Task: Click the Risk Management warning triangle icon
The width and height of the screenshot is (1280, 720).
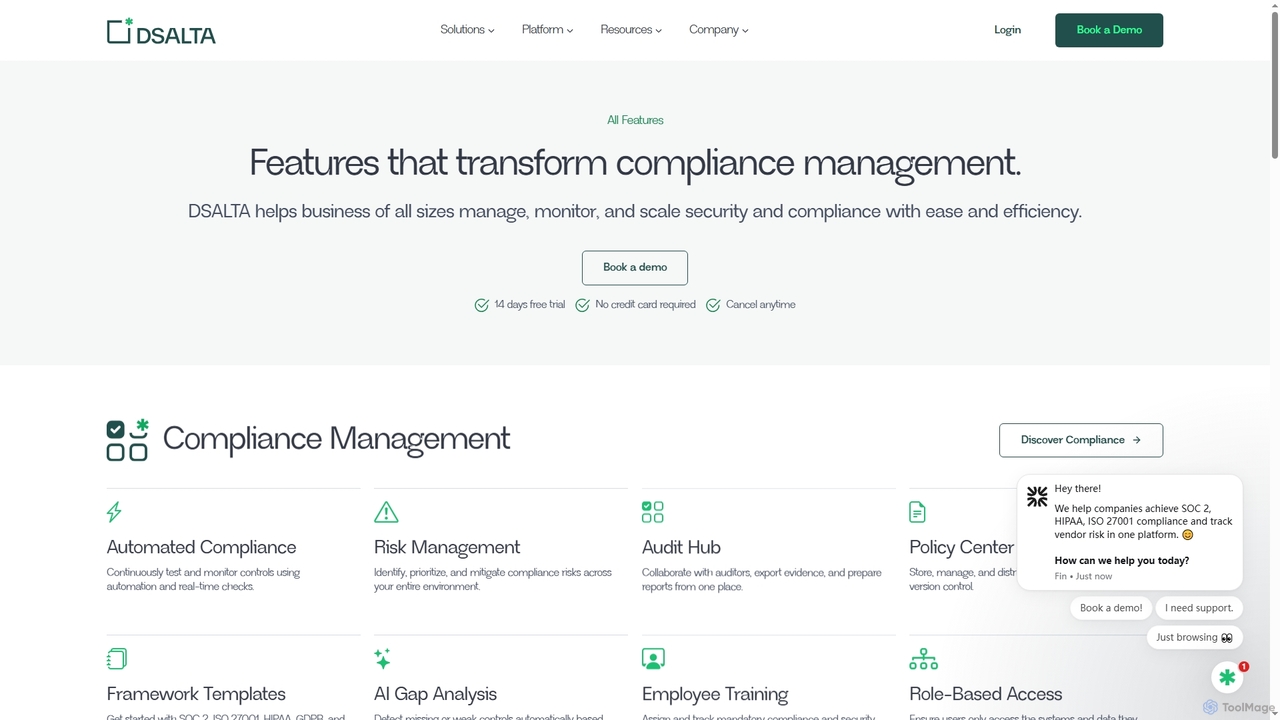Action: [x=386, y=512]
